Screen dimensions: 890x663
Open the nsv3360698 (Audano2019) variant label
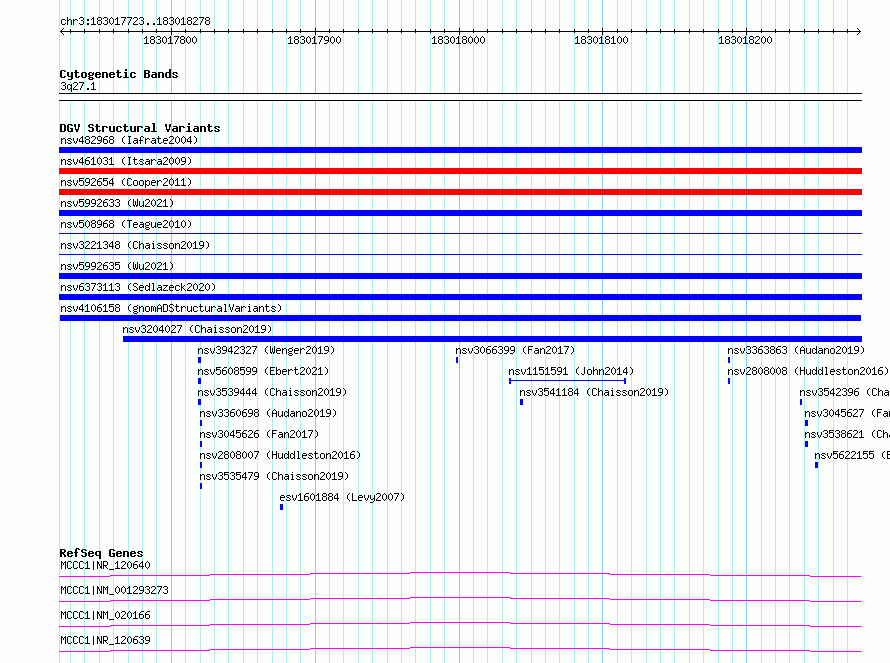pyautogui.click(x=268, y=413)
